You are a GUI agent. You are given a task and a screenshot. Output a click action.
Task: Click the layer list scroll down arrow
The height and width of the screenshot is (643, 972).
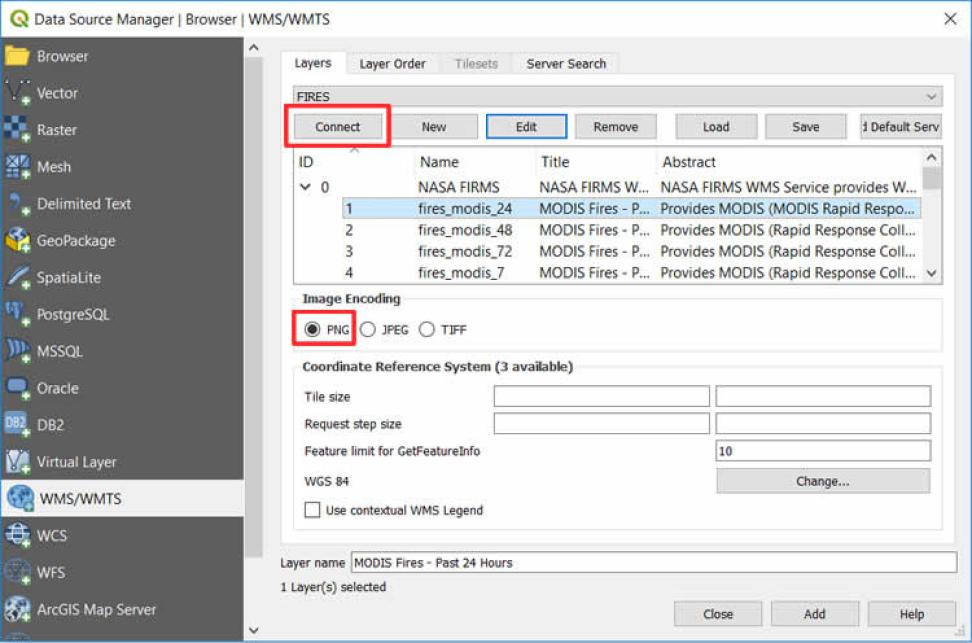click(x=931, y=273)
